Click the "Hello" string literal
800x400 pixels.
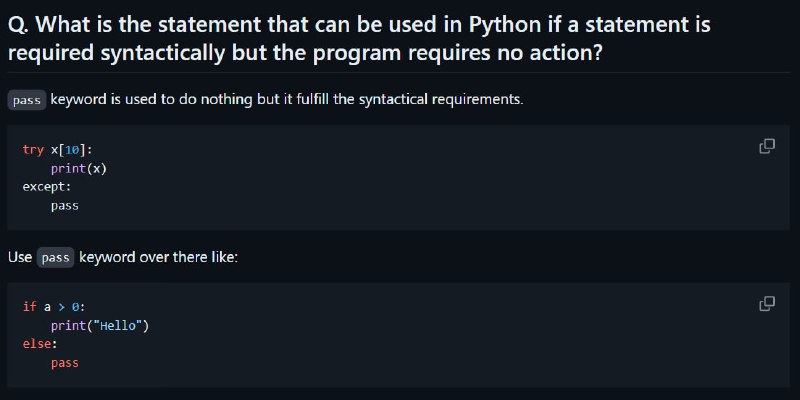coord(117,326)
